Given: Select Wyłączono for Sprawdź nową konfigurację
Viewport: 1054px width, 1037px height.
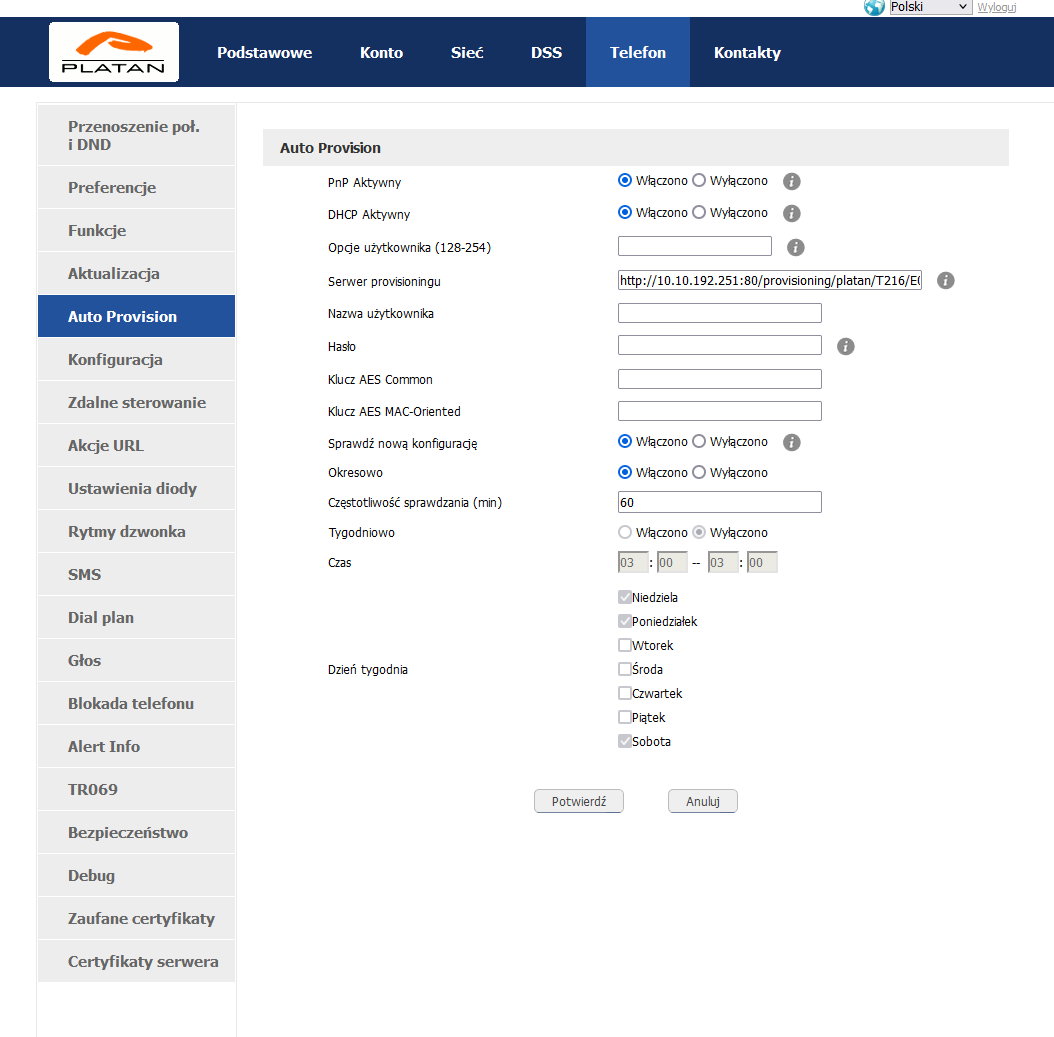Looking at the screenshot, I should pos(698,441).
